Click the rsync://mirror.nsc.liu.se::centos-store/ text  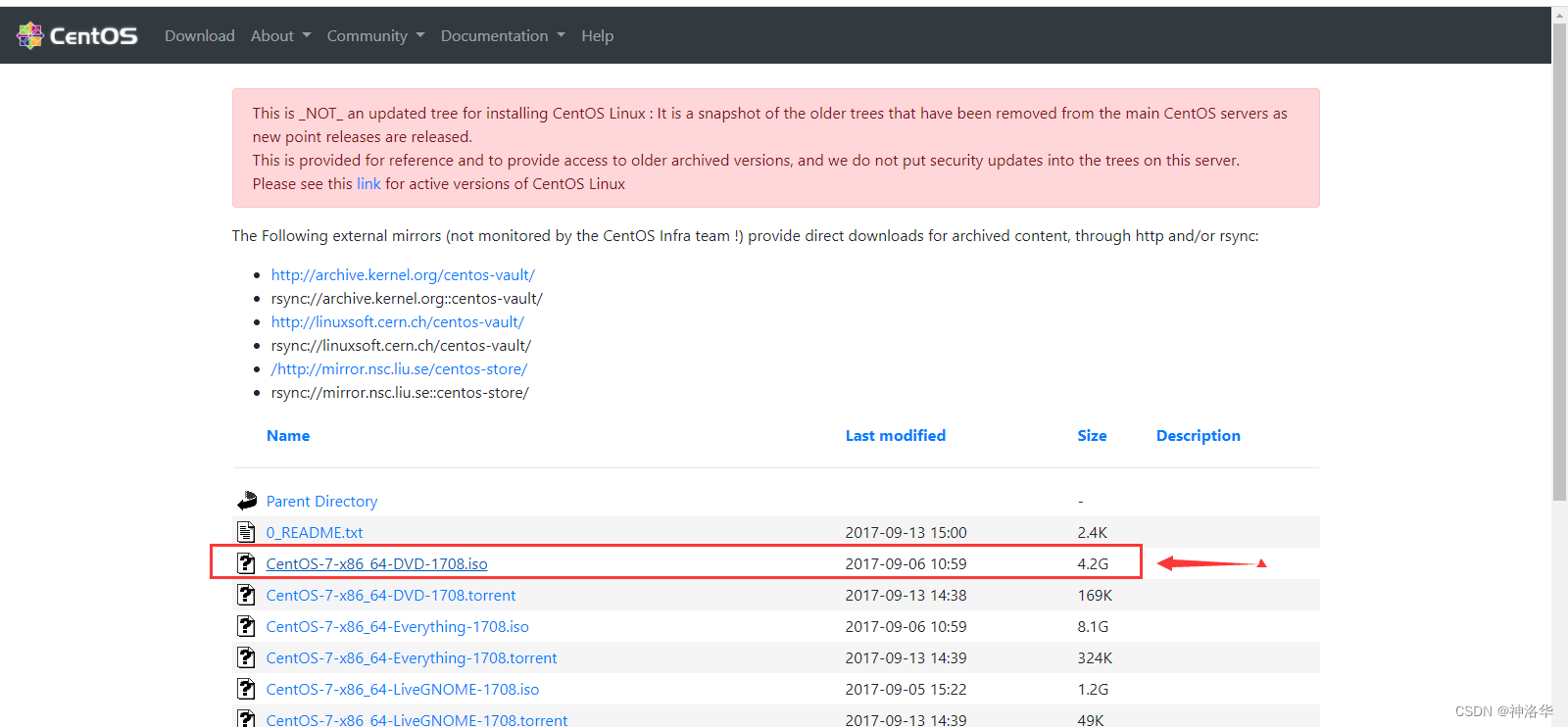click(400, 392)
